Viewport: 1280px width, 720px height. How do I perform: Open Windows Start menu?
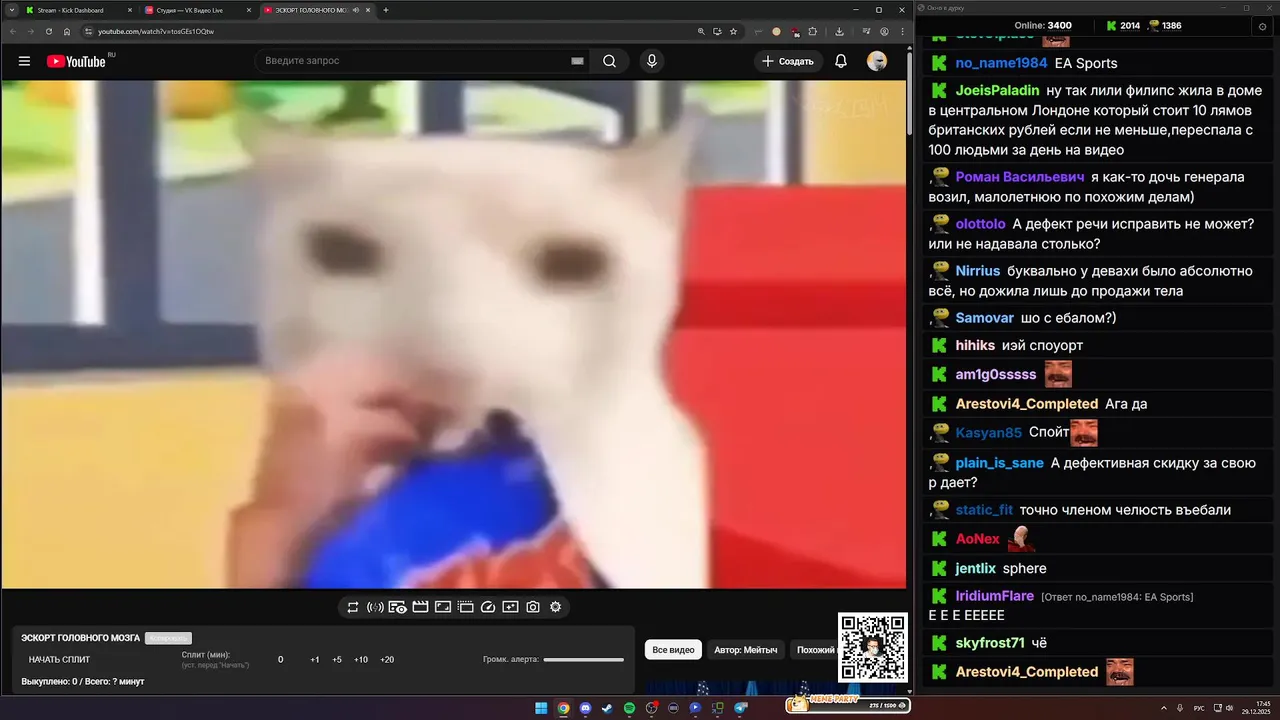click(541, 708)
